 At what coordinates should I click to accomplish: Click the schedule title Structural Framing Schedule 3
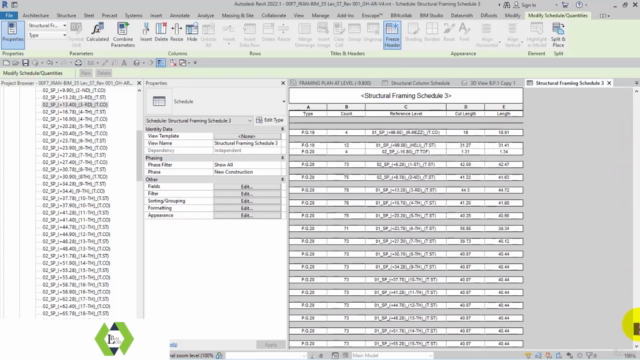[406, 96]
